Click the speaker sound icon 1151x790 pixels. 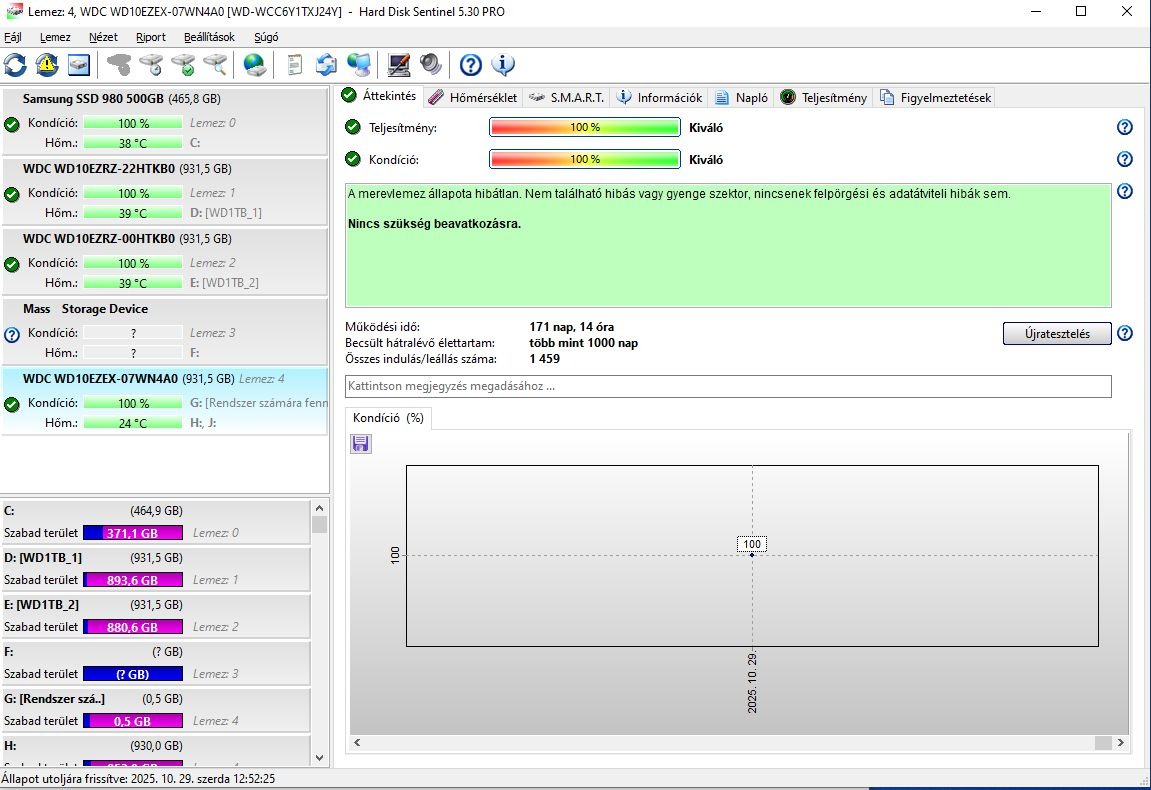pyautogui.click(x=430, y=65)
